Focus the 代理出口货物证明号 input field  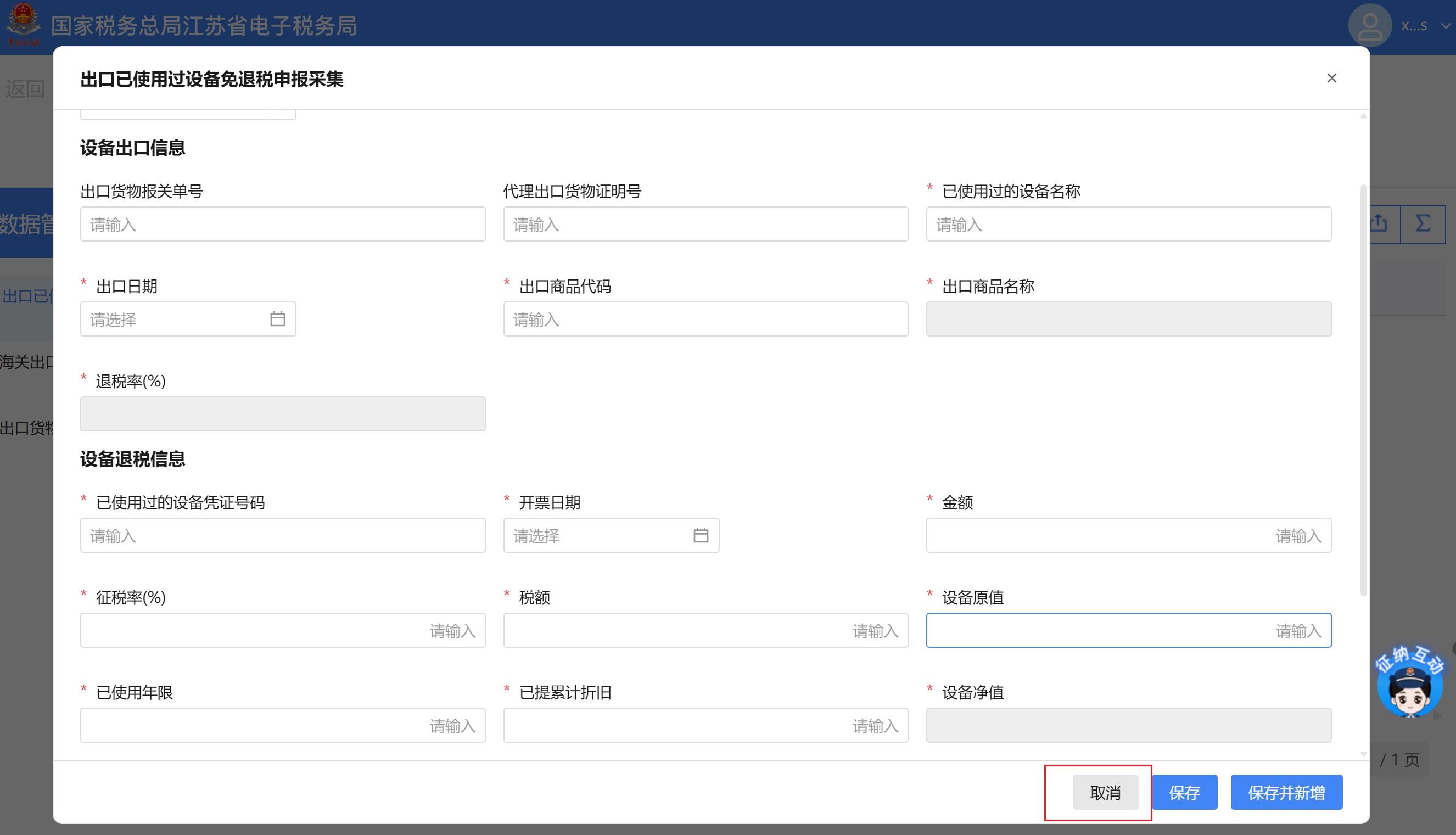(x=705, y=224)
